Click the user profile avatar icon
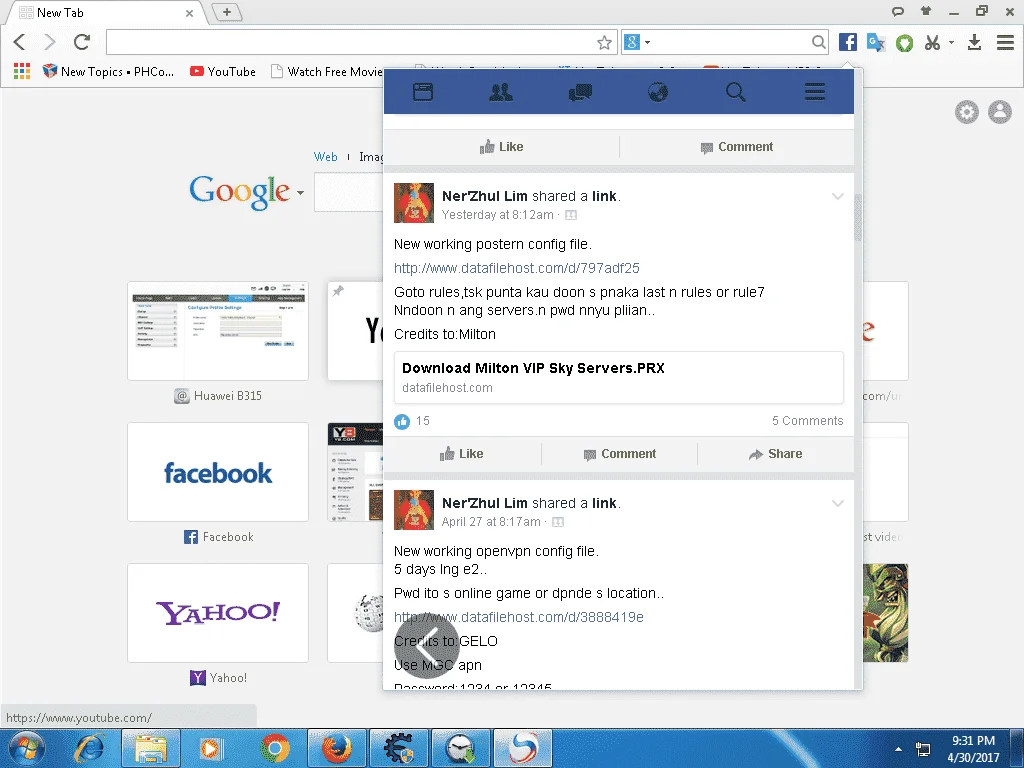 (x=999, y=112)
